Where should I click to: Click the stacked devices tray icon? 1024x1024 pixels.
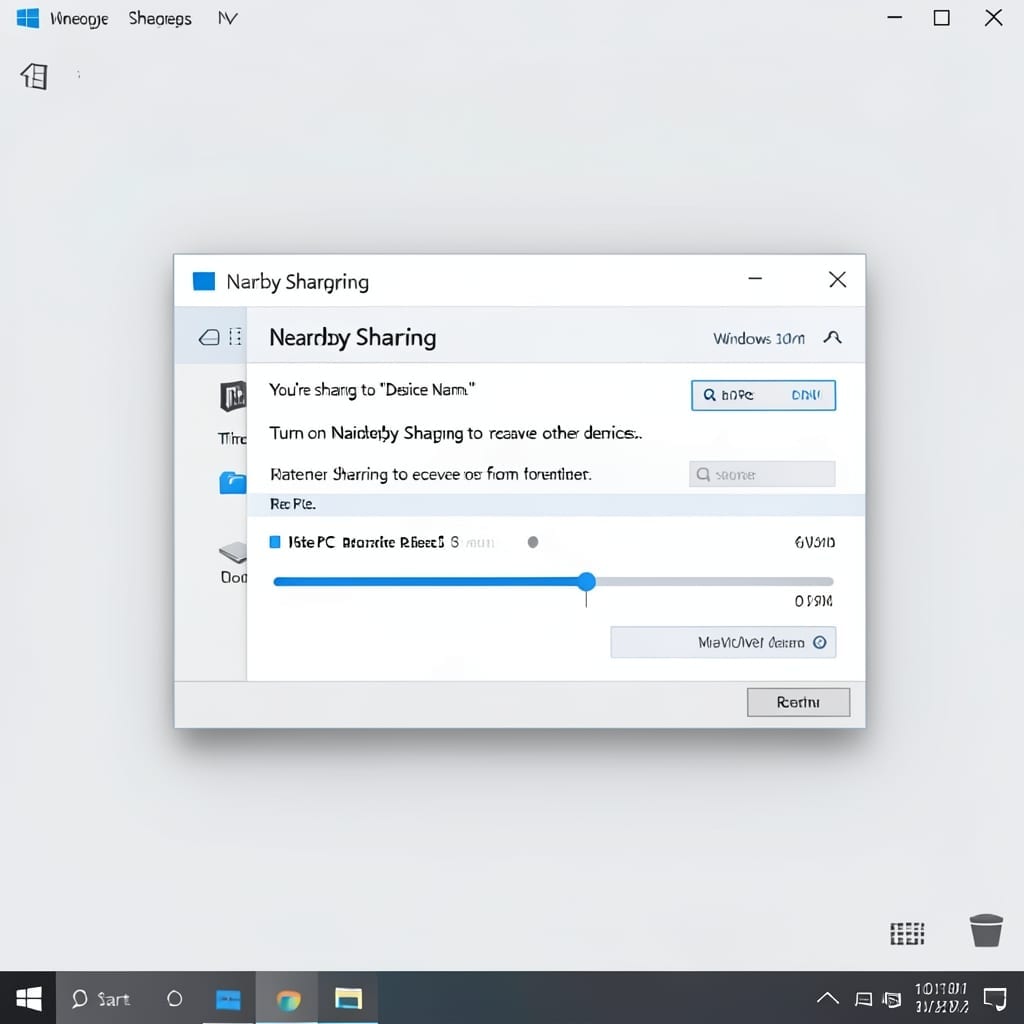(x=891, y=999)
